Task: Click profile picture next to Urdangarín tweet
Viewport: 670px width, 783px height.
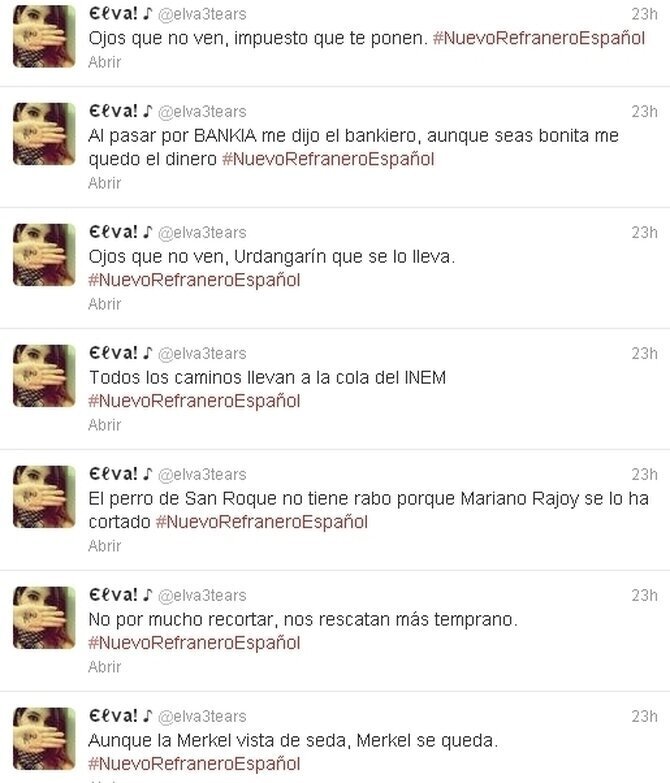Action: click(x=44, y=255)
